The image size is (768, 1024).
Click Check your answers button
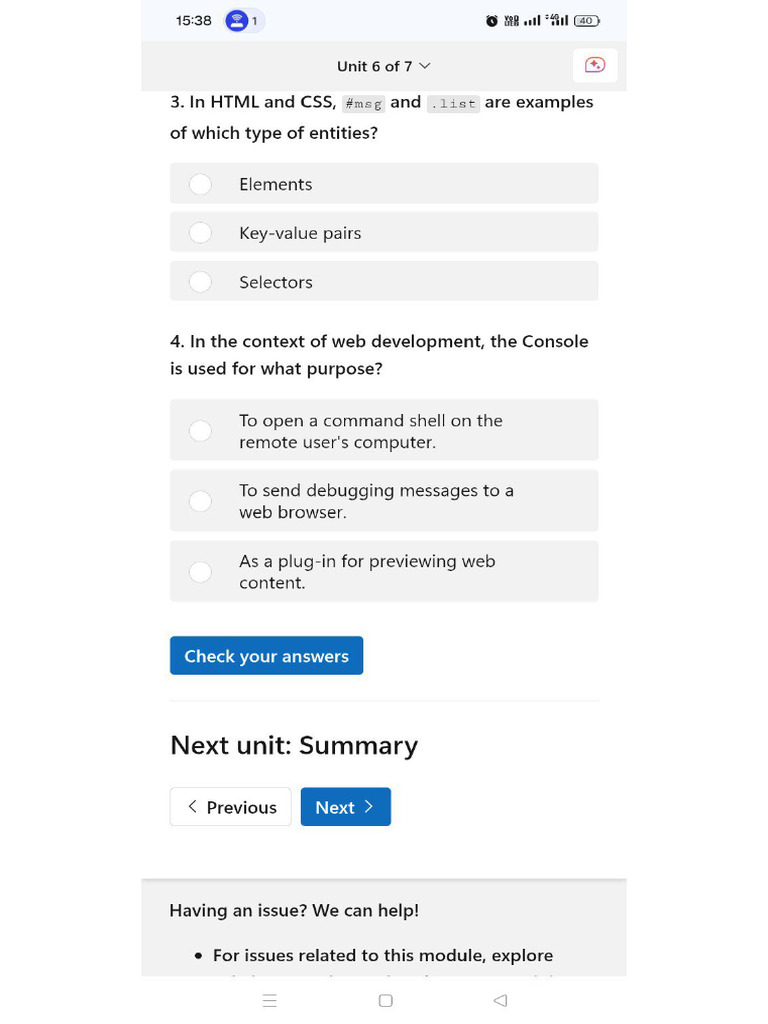click(266, 656)
